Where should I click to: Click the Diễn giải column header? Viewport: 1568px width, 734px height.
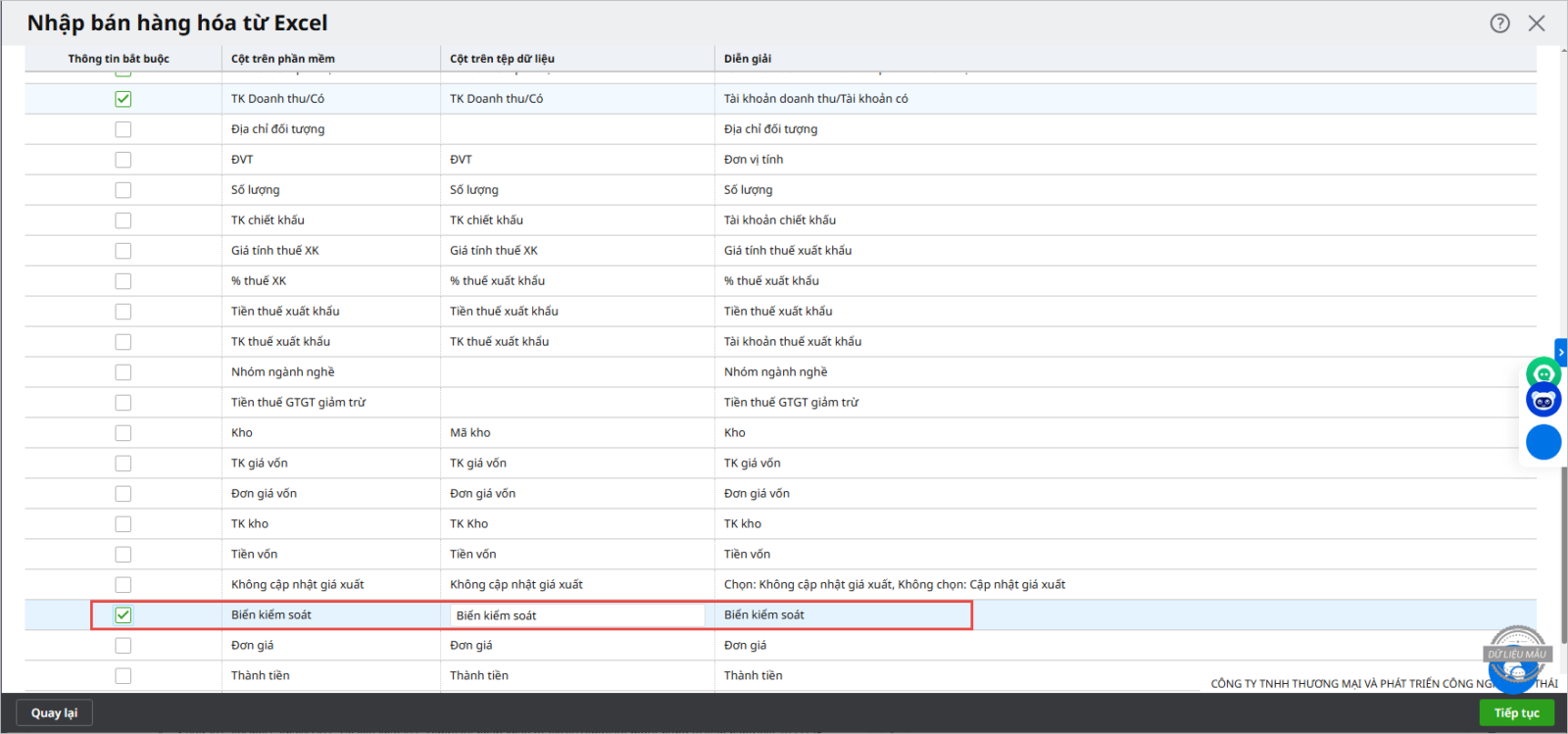748,59
